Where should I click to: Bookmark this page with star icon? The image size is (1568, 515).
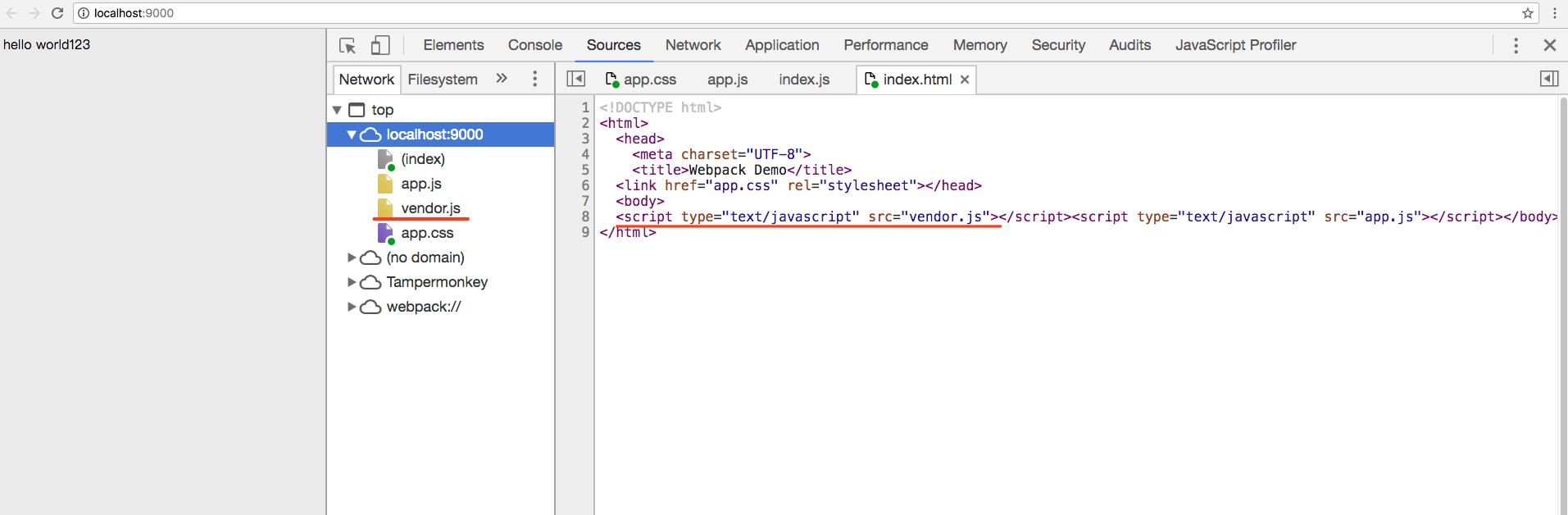[1528, 13]
